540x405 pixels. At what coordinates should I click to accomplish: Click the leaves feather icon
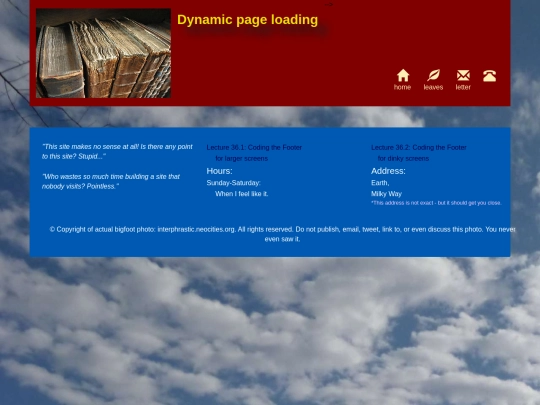click(x=433, y=75)
